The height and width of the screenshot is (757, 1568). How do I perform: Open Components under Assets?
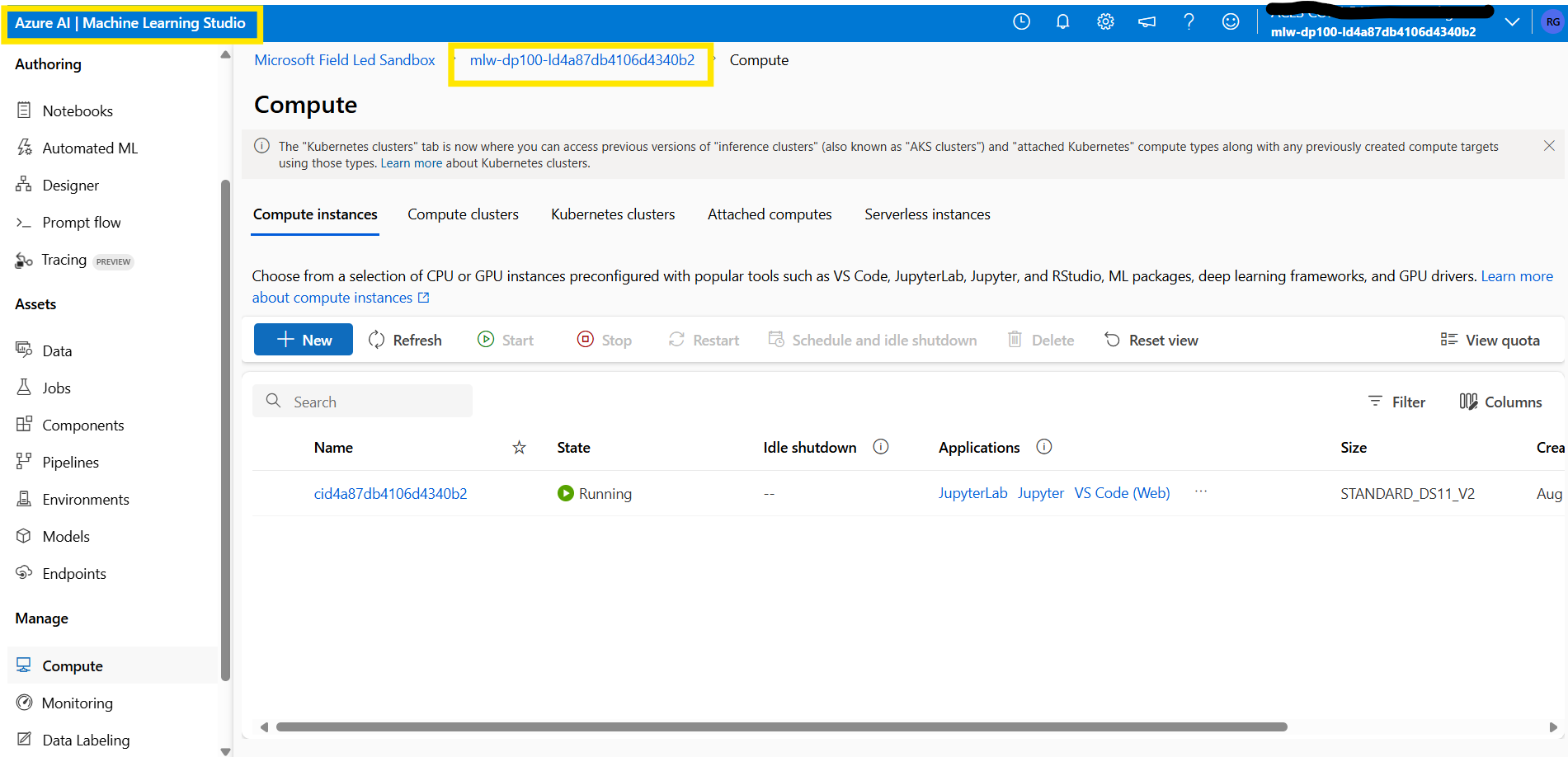click(x=69, y=425)
